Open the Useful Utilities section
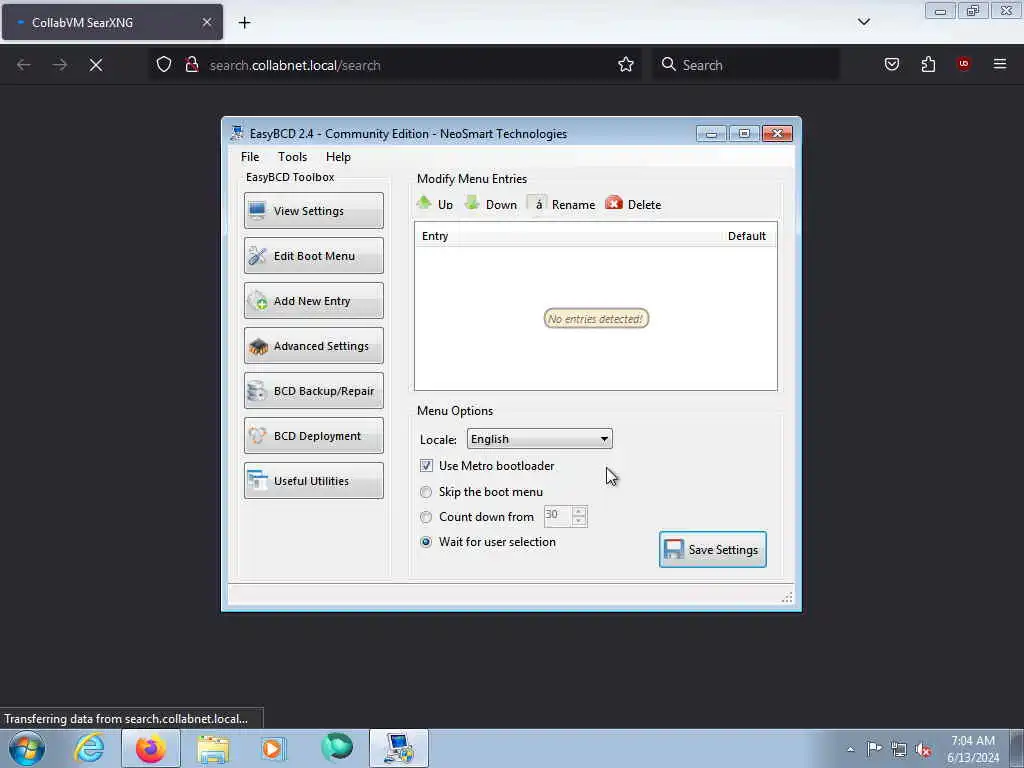The width and height of the screenshot is (1024, 768). (x=313, y=481)
